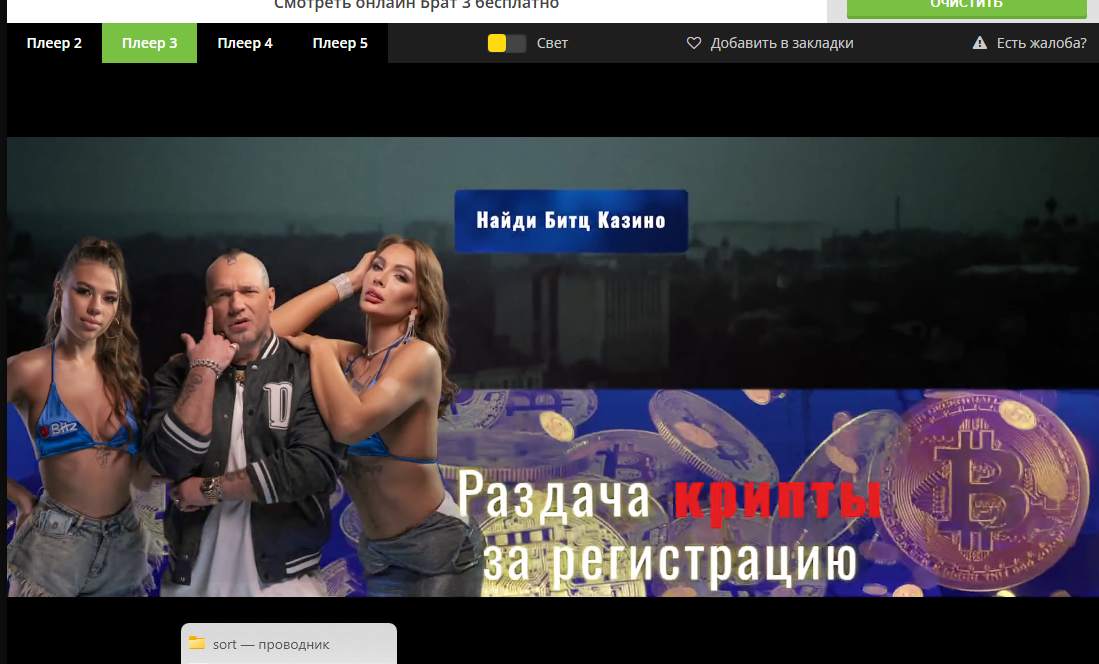Click the heart bookmark icon
The image size is (1099, 664).
point(694,43)
